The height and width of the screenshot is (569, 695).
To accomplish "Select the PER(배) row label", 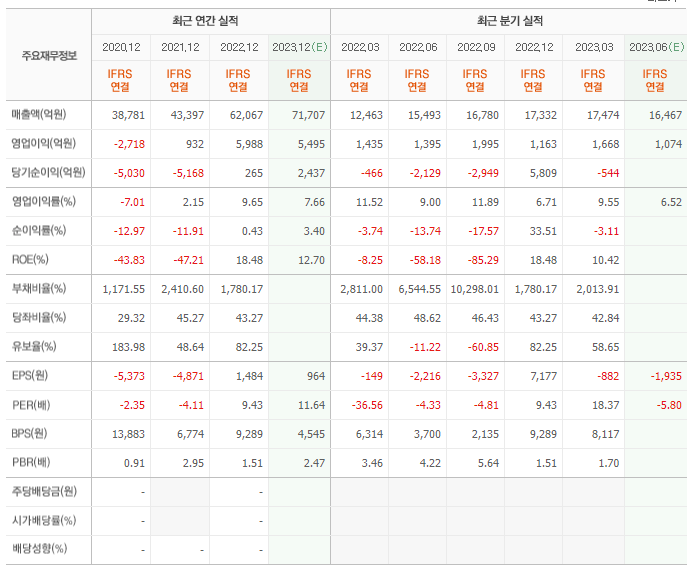I will (x=31, y=405).
